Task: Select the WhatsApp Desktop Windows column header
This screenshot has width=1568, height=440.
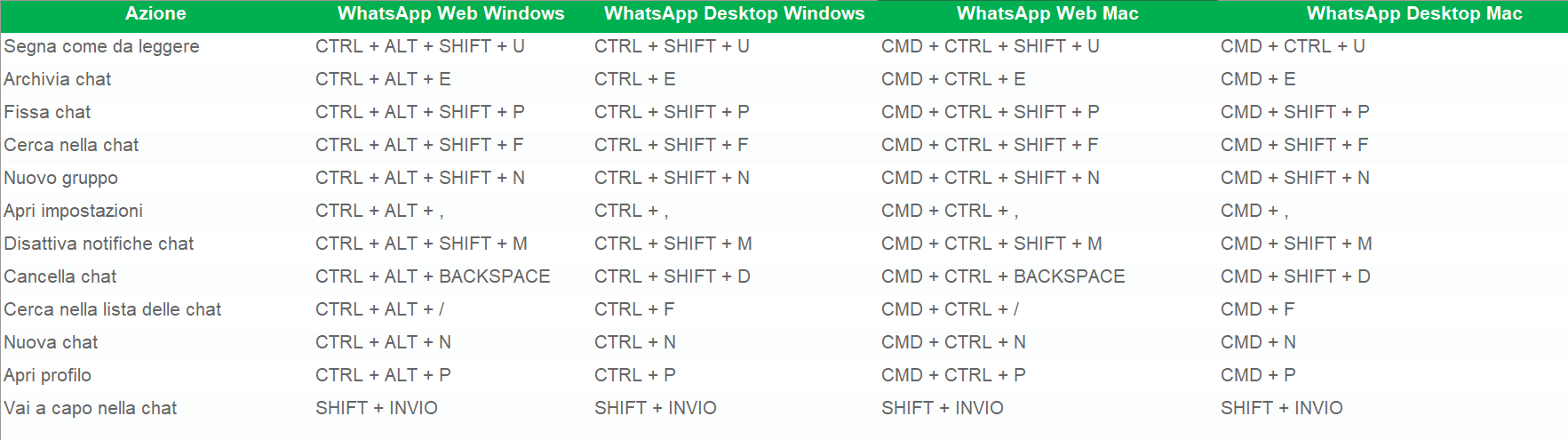Action: (734, 13)
